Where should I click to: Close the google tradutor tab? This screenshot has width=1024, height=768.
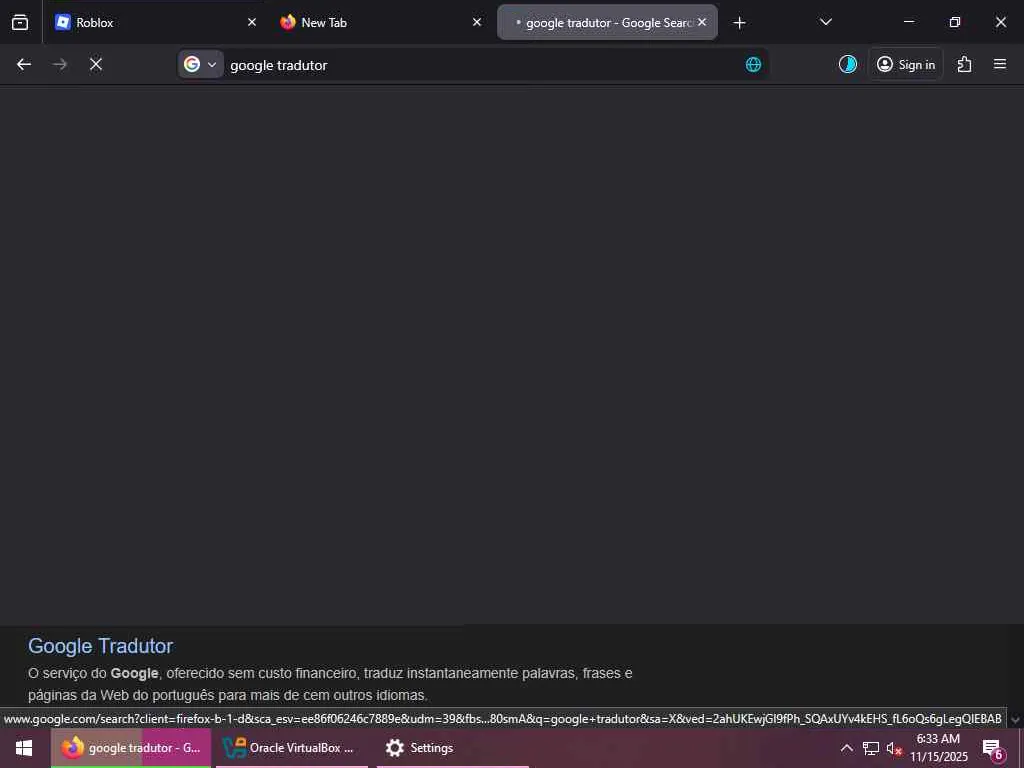pos(702,22)
